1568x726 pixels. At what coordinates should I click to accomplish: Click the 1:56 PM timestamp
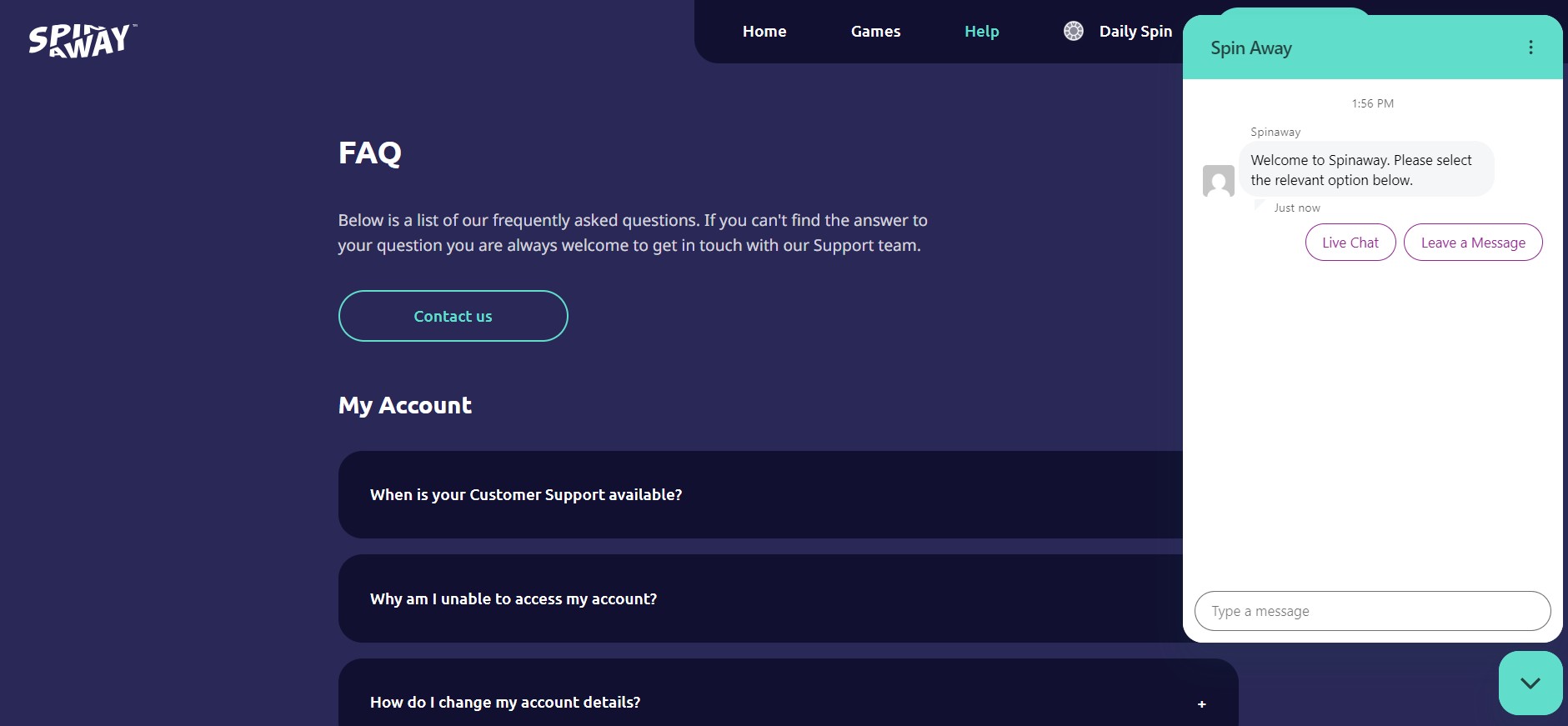click(x=1372, y=103)
